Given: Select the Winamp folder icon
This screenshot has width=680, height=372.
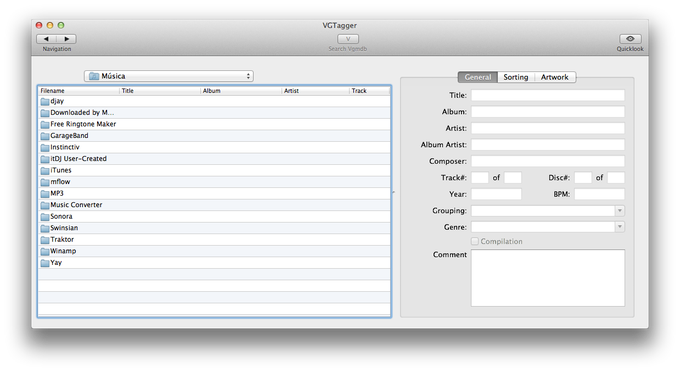Looking at the screenshot, I should [45, 251].
